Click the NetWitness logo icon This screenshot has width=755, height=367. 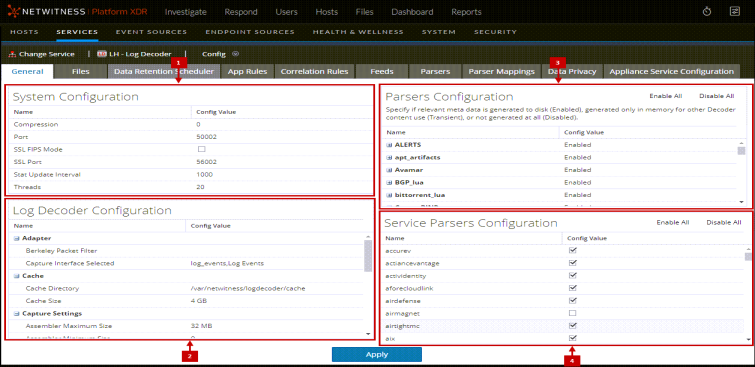(13, 12)
